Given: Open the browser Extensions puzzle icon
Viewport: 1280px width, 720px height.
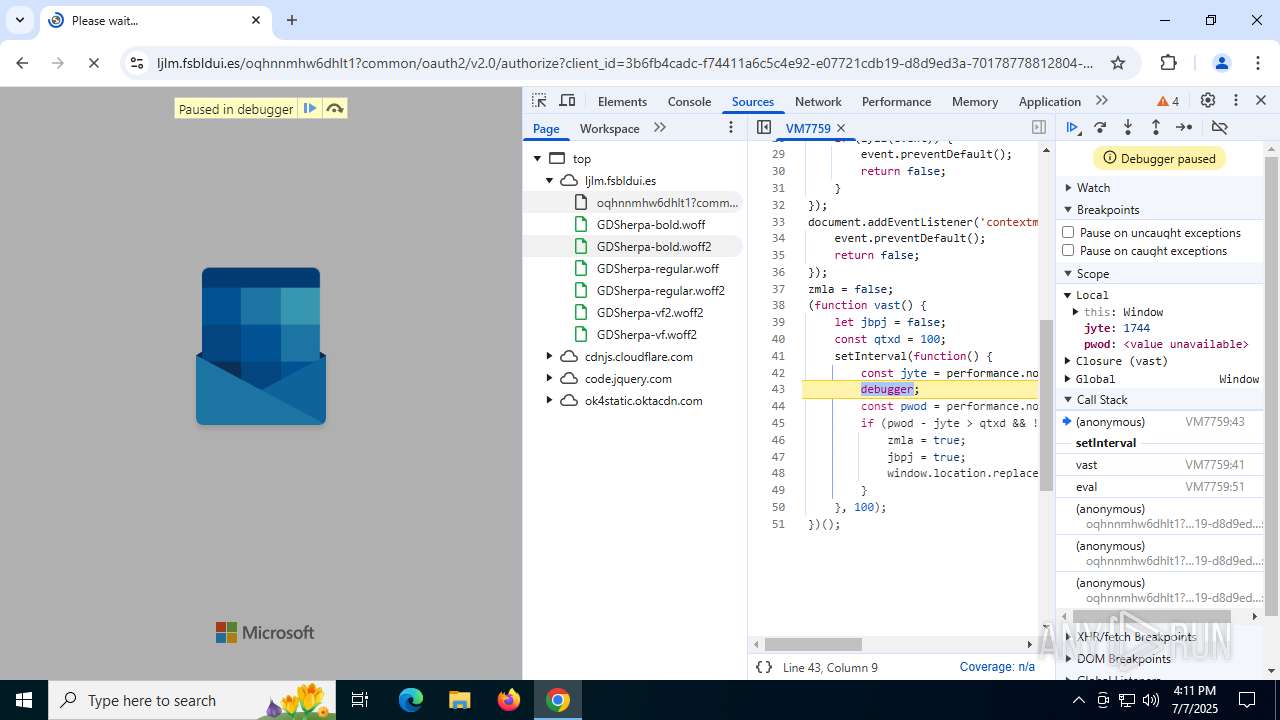Looking at the screenshot, I should tap(1169, 63).
